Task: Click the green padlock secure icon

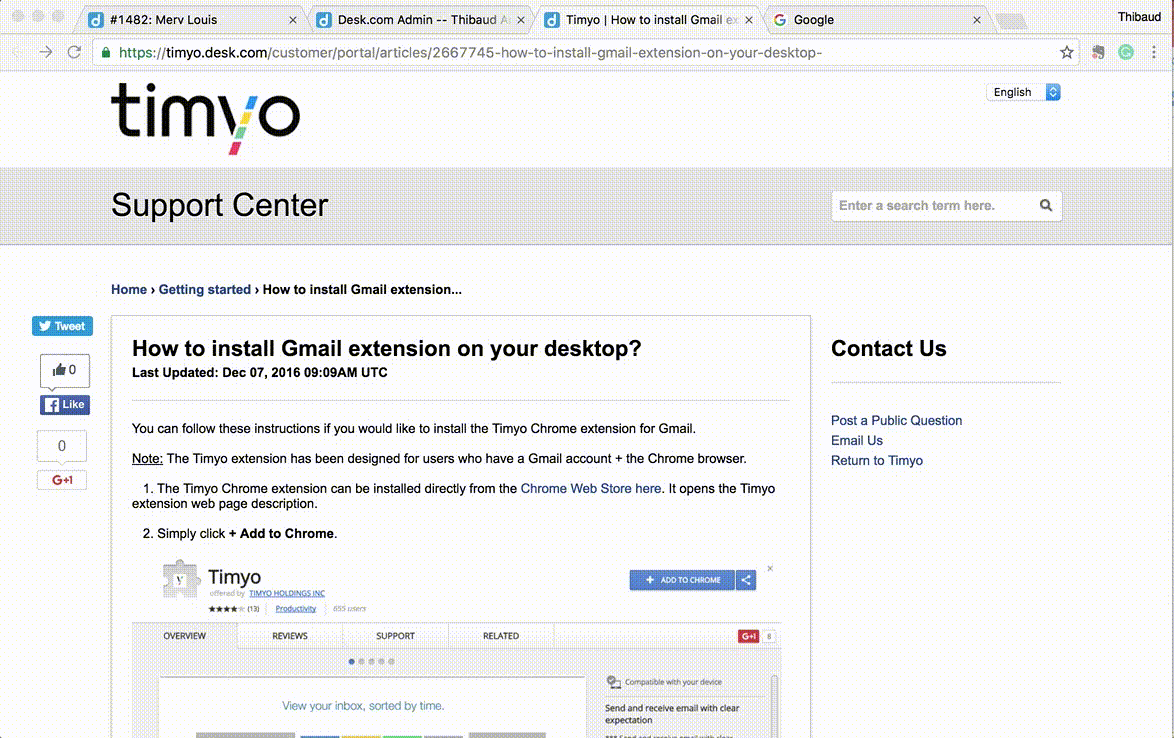Action: 106,52
